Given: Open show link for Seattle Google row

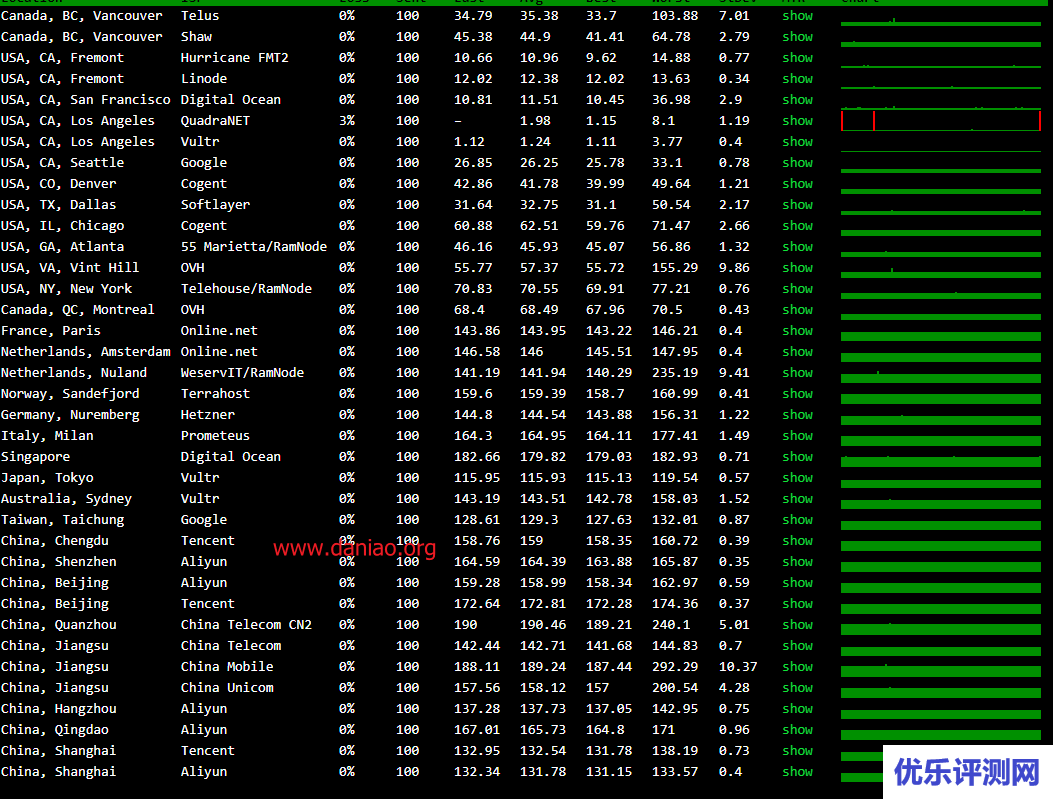Looking at the screenshot, I should point(797,162).
